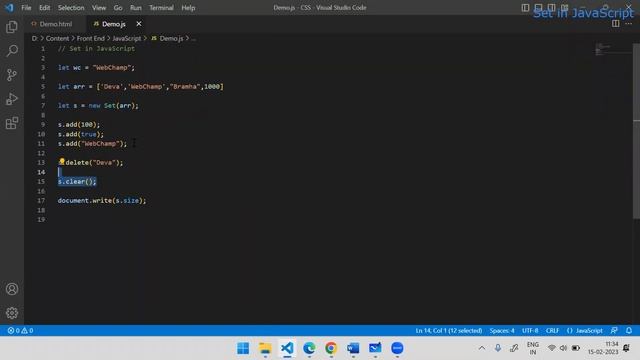The width and height of the screenshot is (640, 360).
Task: Open the taskbar clock and date
Action: tap(603, 348)
